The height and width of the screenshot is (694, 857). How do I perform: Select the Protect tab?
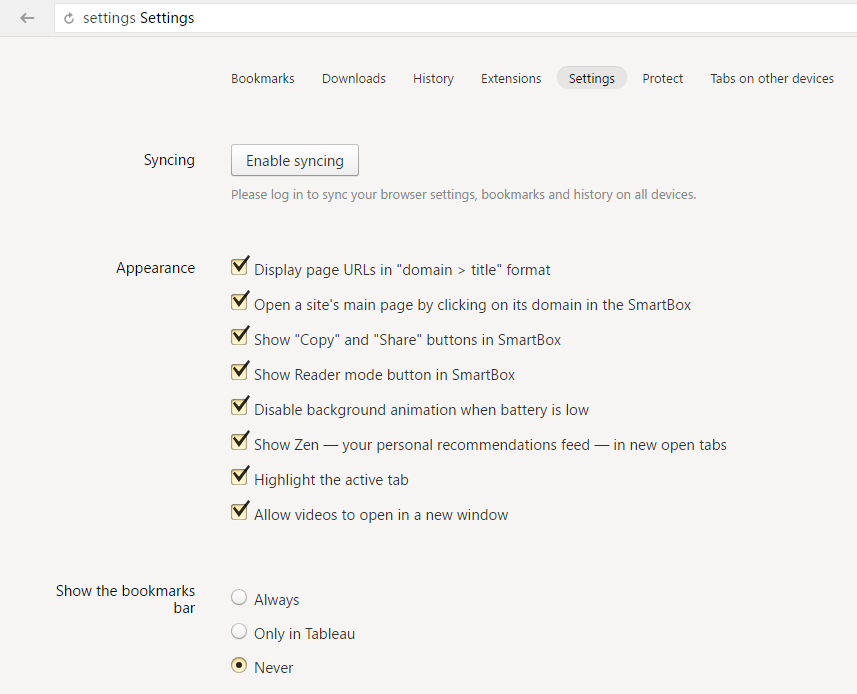pyautogui.click(x=662, y=79)
